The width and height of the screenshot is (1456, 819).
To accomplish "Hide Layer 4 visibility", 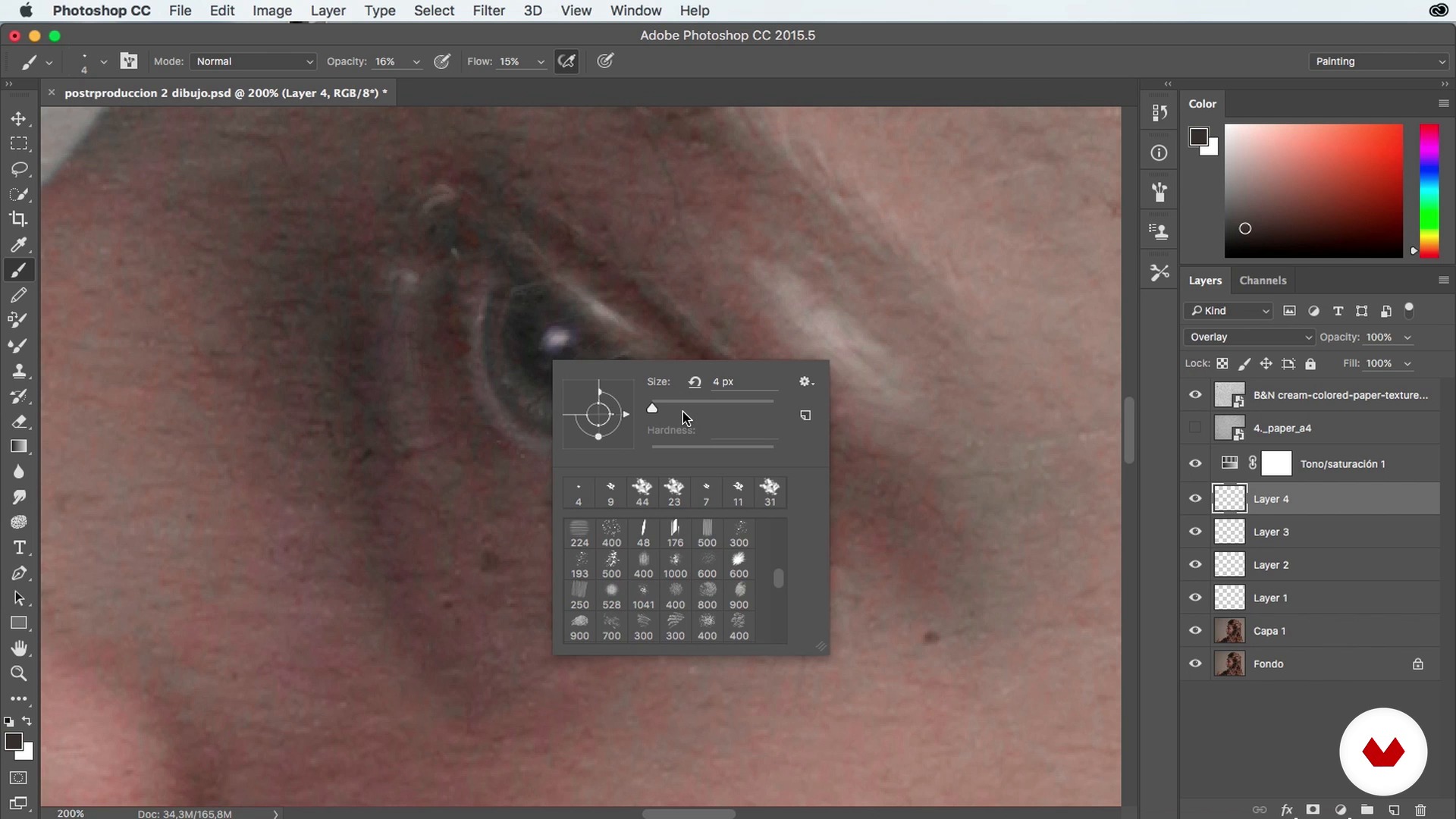I will (1195, 498).
